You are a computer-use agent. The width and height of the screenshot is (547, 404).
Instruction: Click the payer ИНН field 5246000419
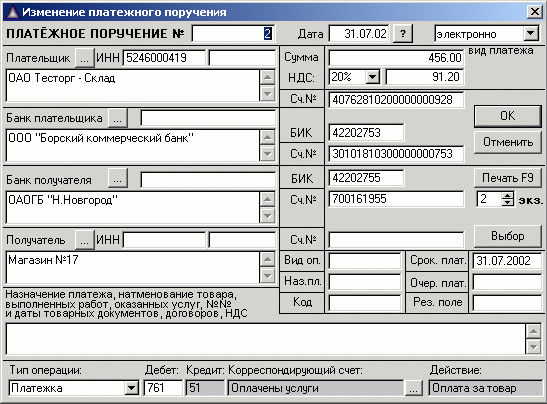[164, 58]
